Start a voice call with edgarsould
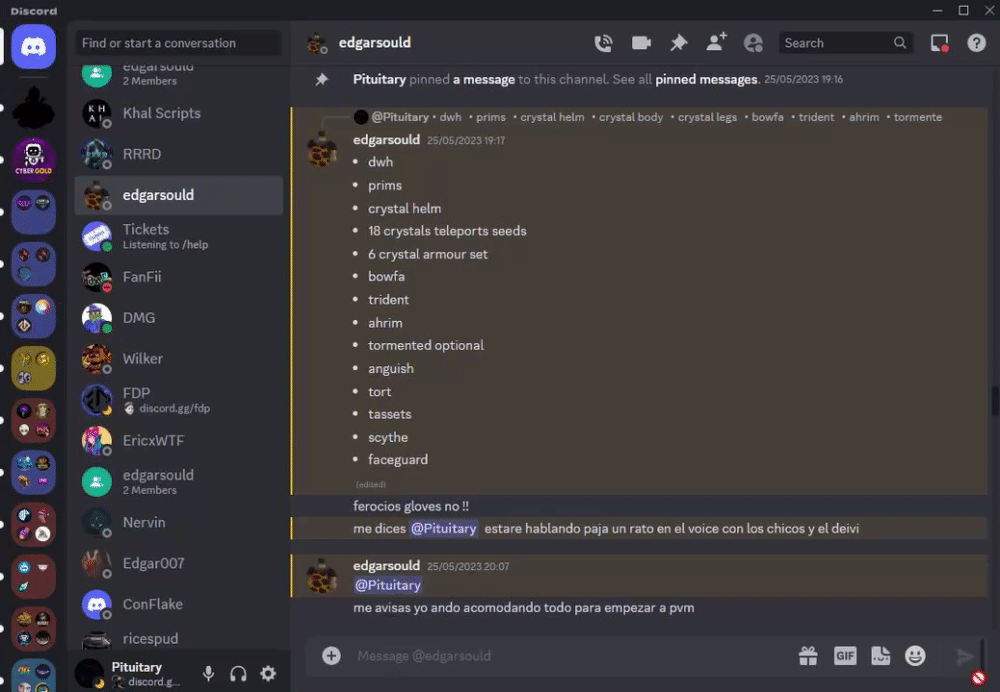1000x692 pixels. tap(603, 43)
